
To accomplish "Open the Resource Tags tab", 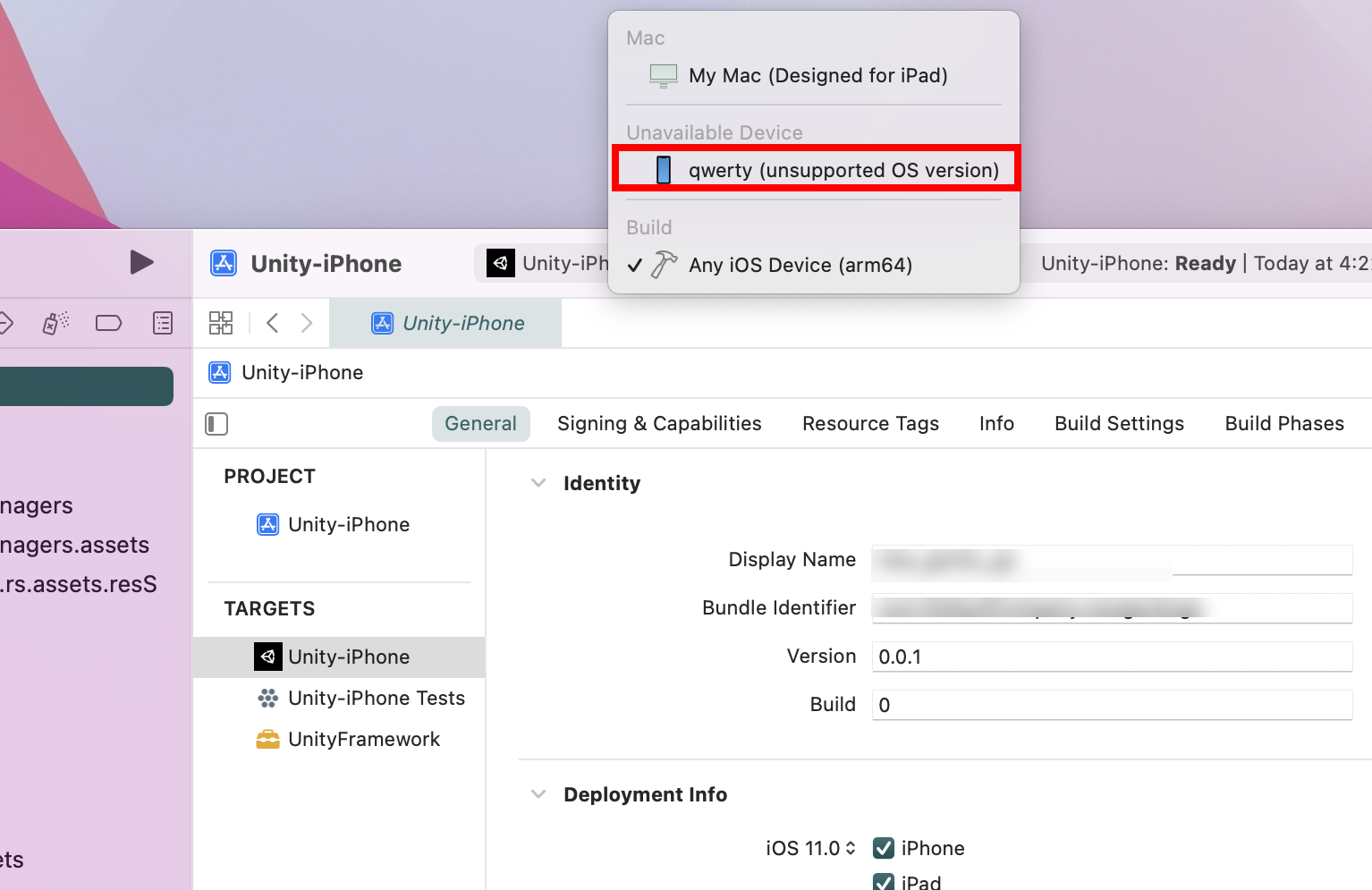I will click(x=870, y=423).
